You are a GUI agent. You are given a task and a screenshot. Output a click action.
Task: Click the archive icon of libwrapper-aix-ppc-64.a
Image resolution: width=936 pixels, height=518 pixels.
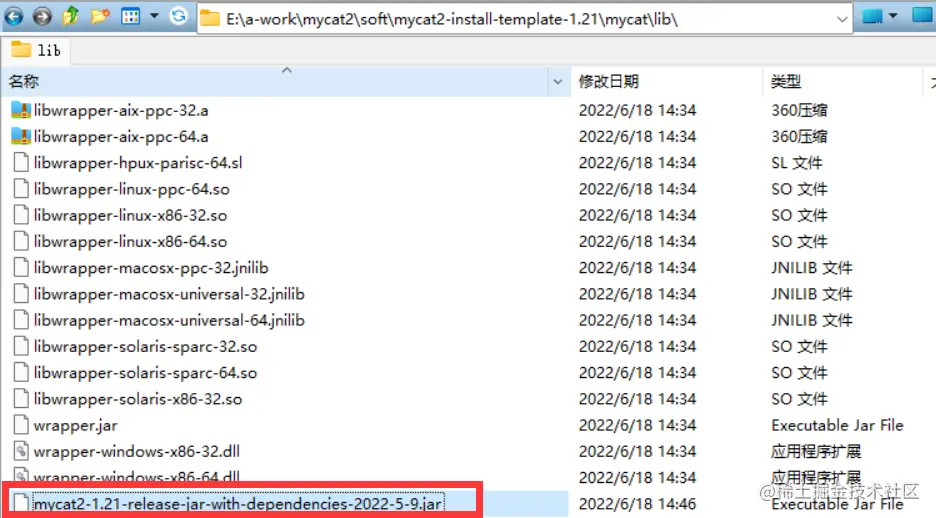point(21,137)
